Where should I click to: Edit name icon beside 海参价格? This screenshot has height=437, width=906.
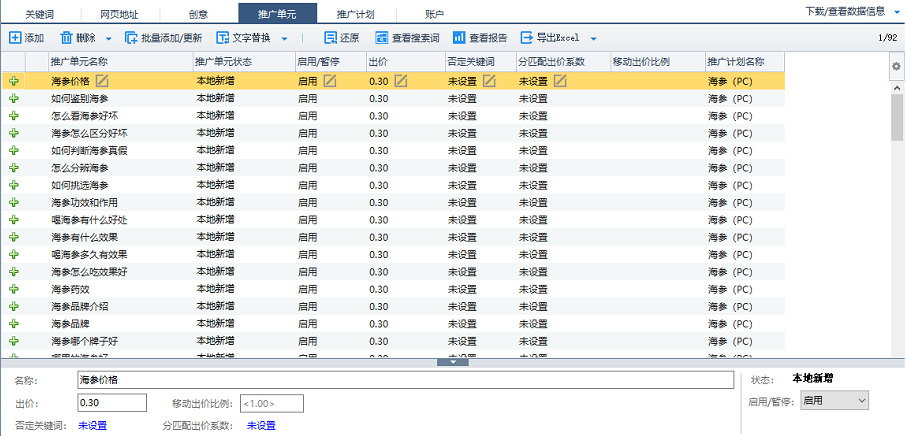tap(102, 80)
